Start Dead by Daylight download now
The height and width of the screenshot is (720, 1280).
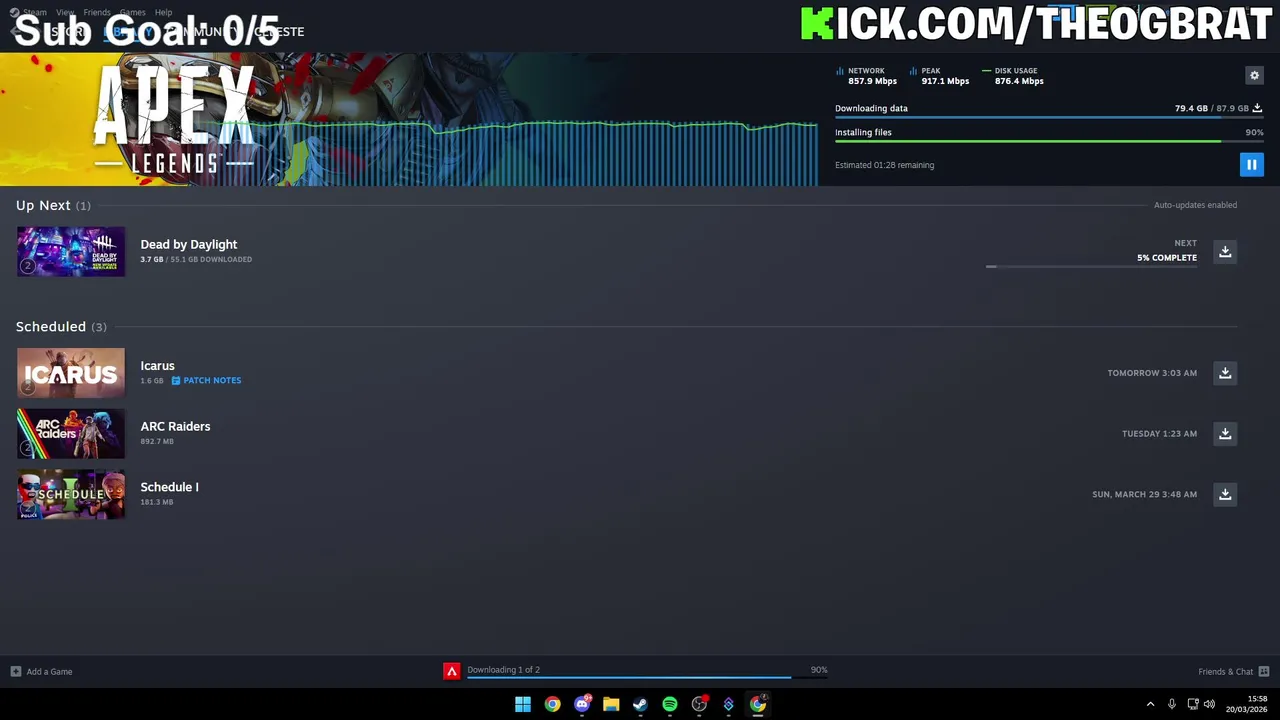[x=1225, y=252]
